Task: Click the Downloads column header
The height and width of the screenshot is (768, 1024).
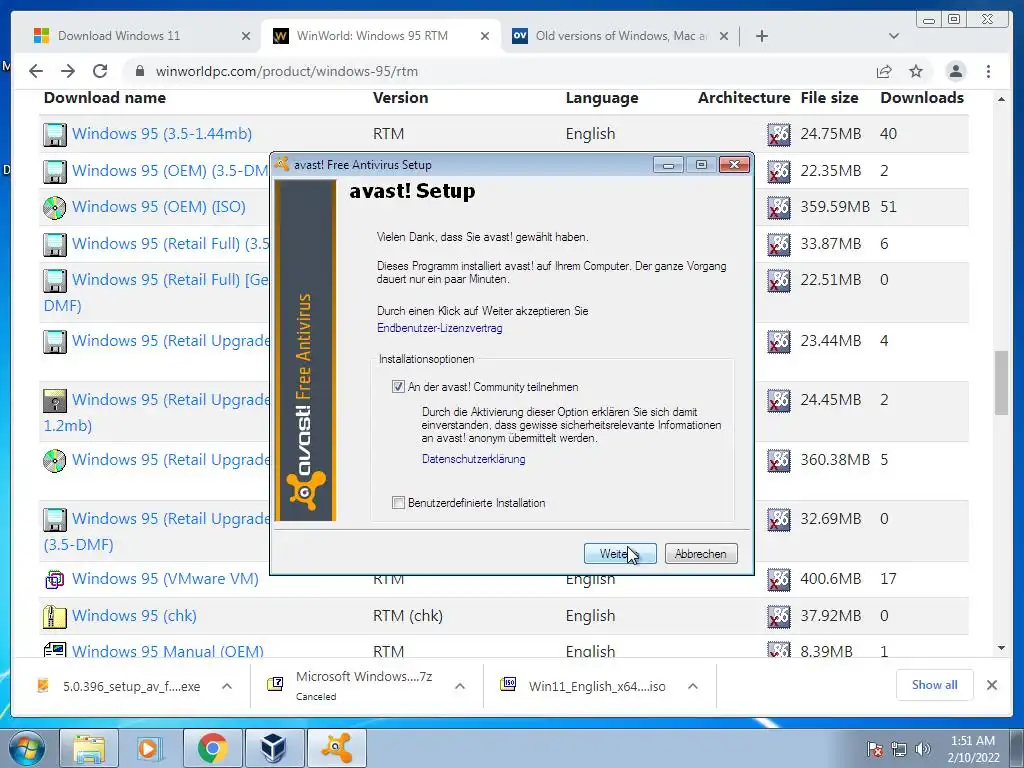Action: pyautogui.click(x=921, y=98)
